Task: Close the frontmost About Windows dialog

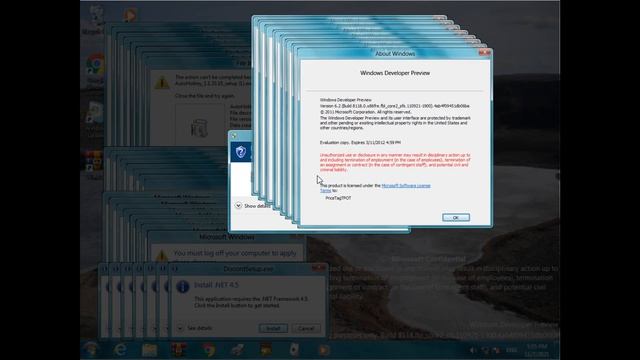Action: pyautogui.click(x=484, y=53)
